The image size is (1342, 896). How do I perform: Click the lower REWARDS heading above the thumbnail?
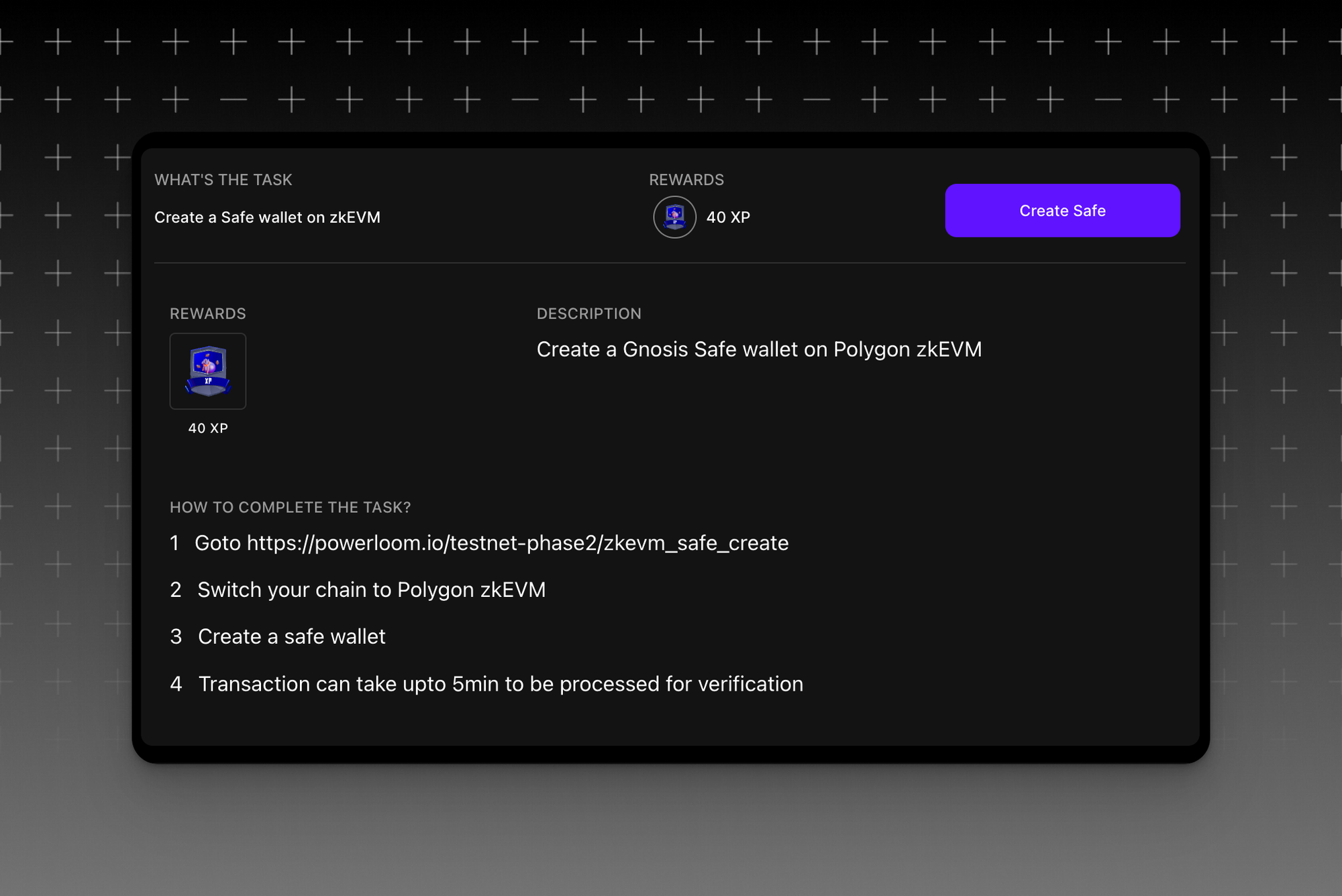click(208, 314)
